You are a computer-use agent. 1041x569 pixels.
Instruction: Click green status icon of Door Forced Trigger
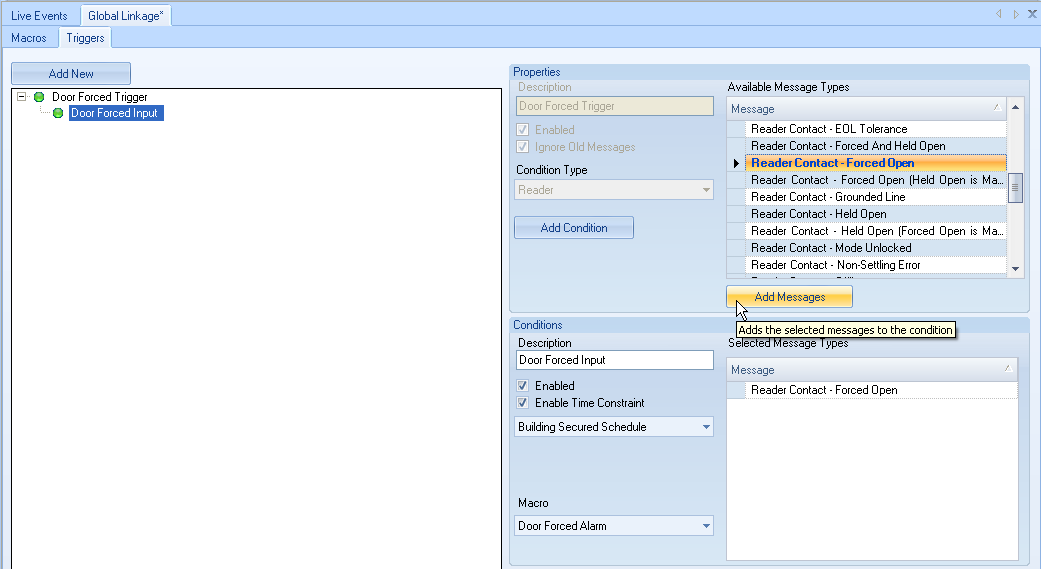click(x=39, y=97)
